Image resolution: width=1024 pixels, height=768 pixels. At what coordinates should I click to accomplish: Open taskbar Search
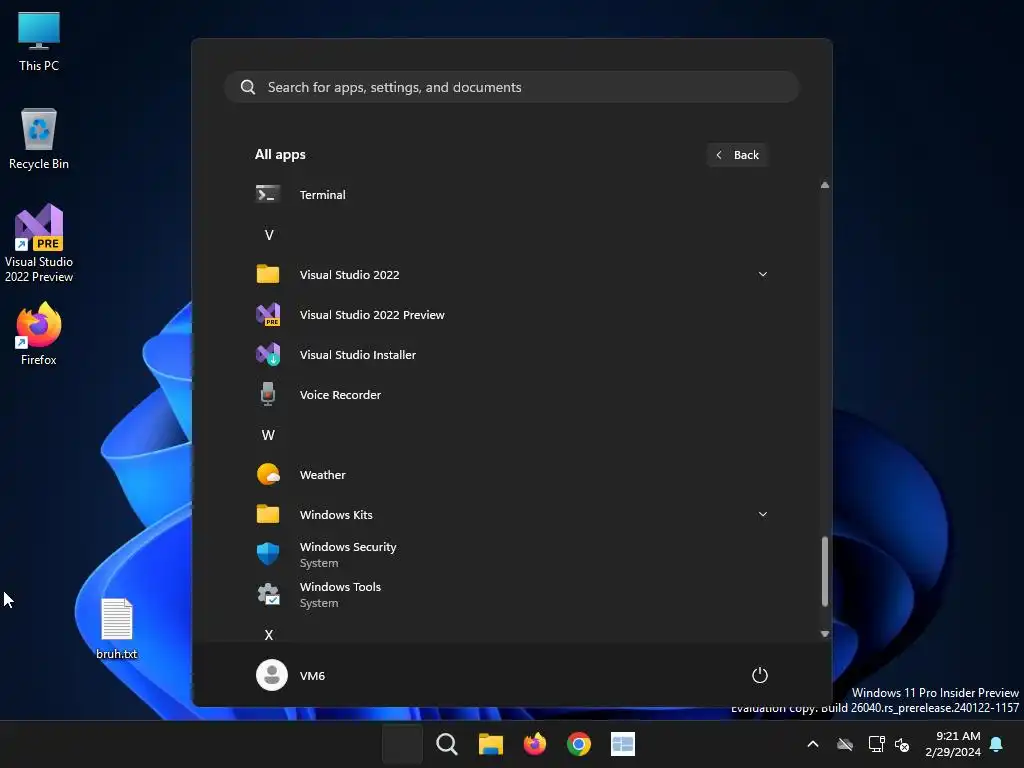click(x=447, y=744)
